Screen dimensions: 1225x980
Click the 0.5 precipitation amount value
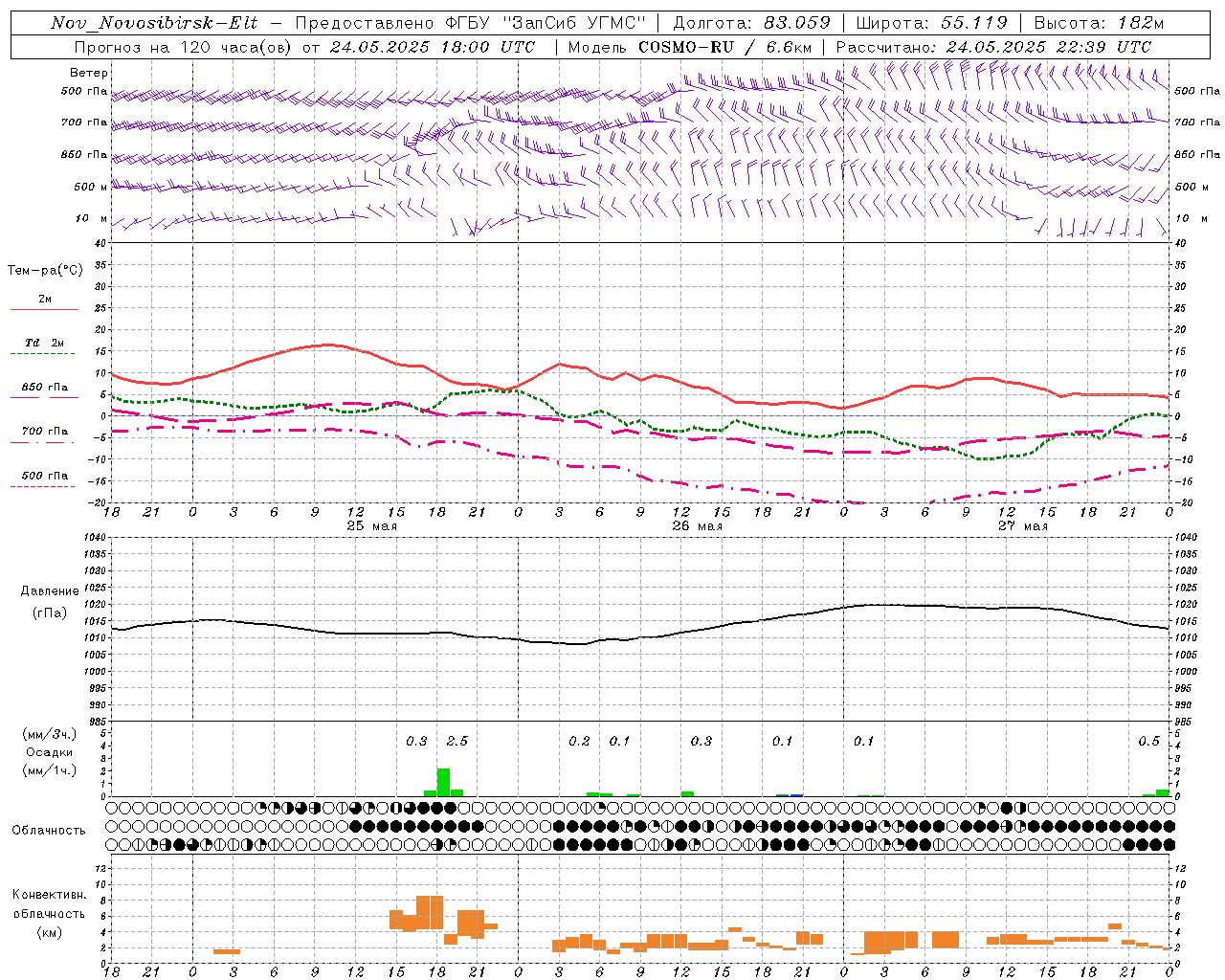(1148, 742)
